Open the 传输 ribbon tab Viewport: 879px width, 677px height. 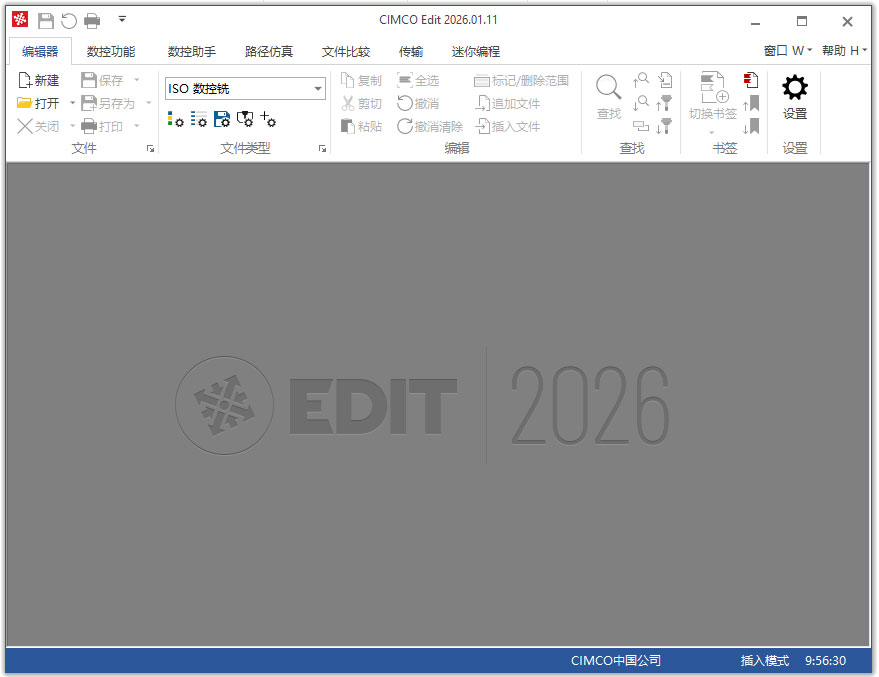[x=411, y=52]
